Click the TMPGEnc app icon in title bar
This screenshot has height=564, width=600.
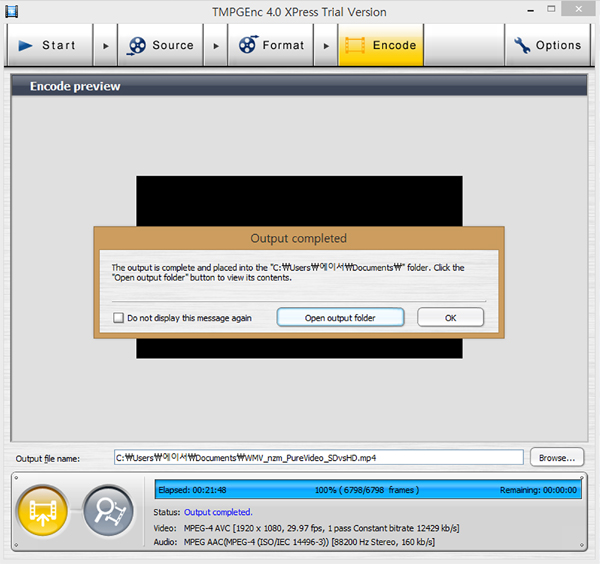(12, 11)
